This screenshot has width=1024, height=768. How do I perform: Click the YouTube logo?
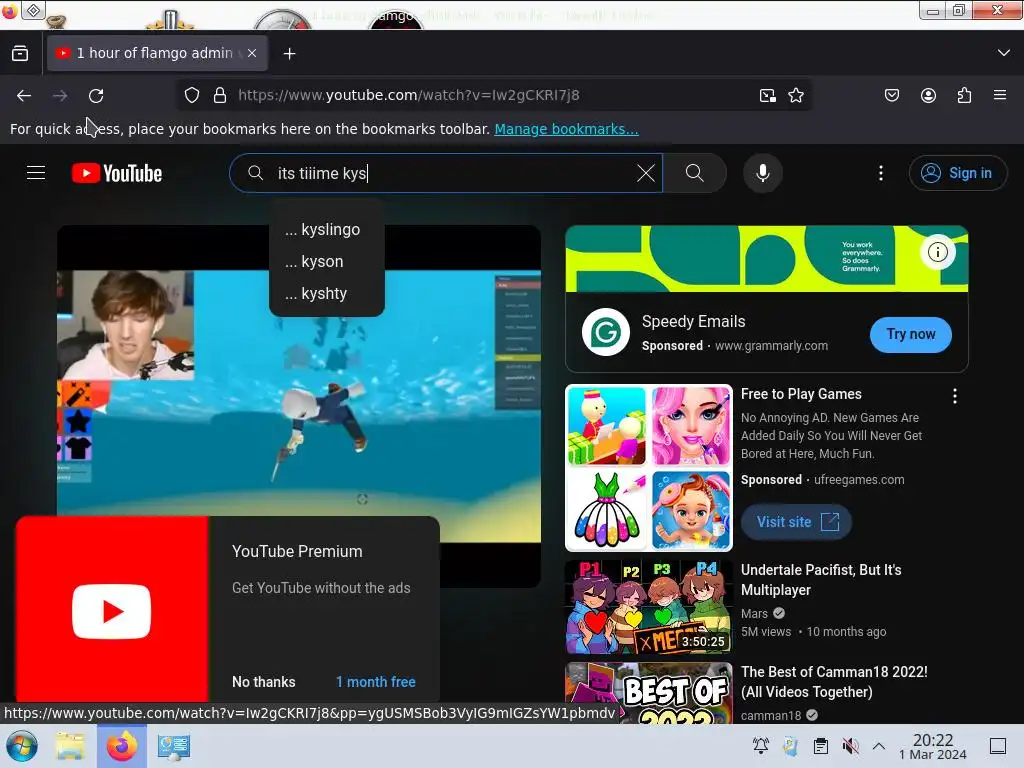(x=117, y=173)
